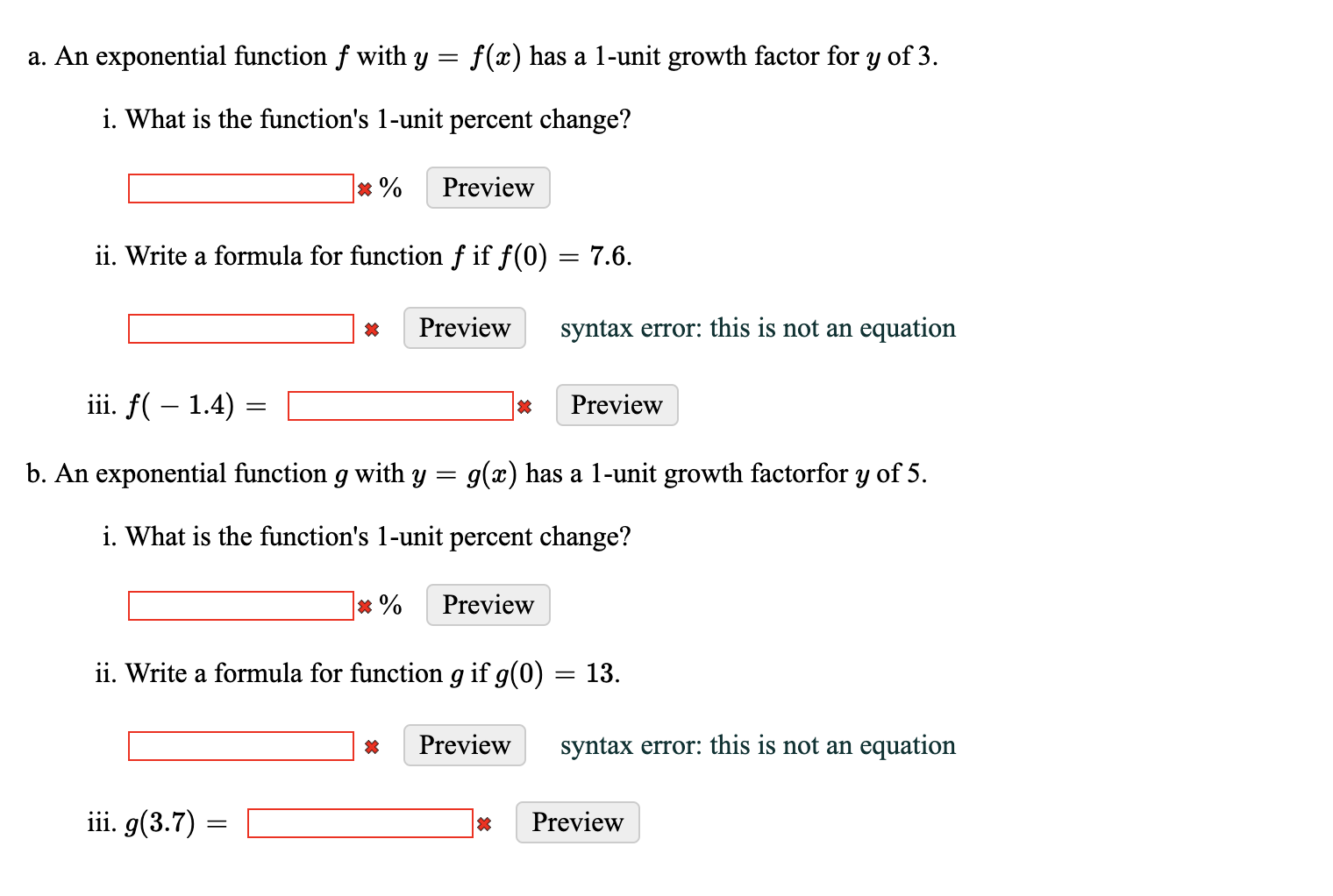Screen dimensions: 1333x896
Task: Click the red X next to the f formula input
Action: pyautogui.click(x=371, y=329)
